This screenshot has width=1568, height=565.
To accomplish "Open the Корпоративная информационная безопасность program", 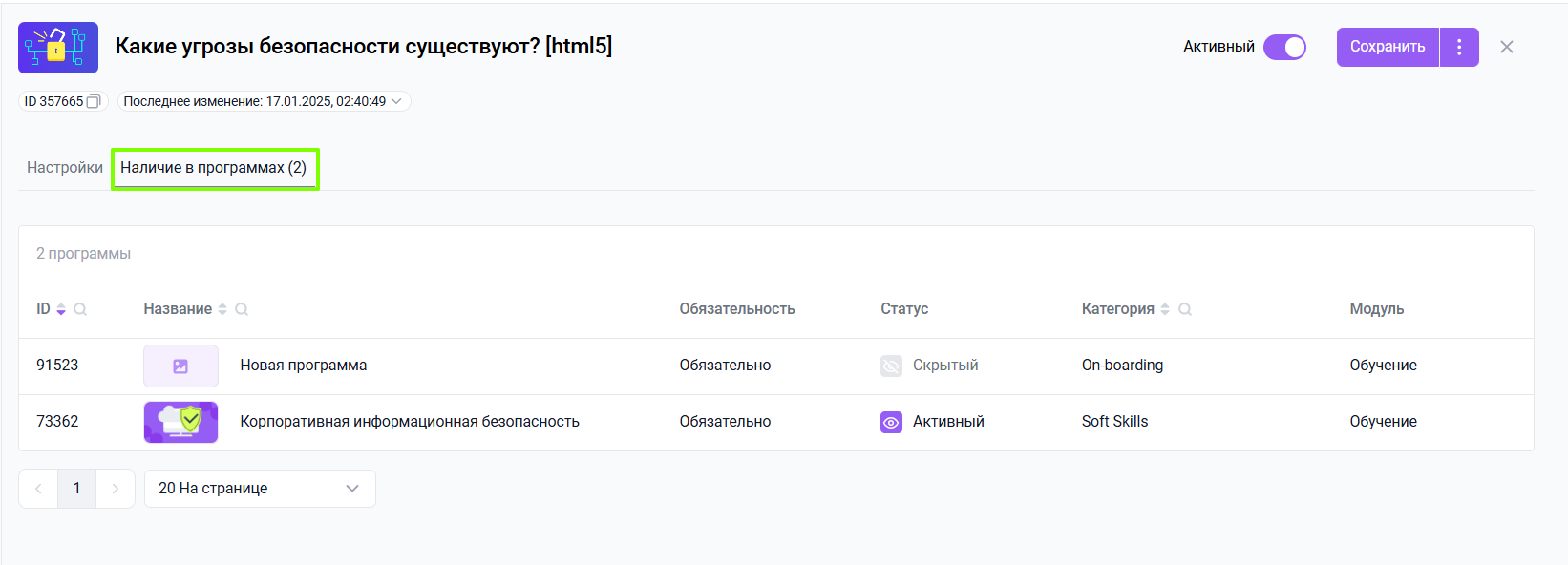I will [x=410, y=422].
